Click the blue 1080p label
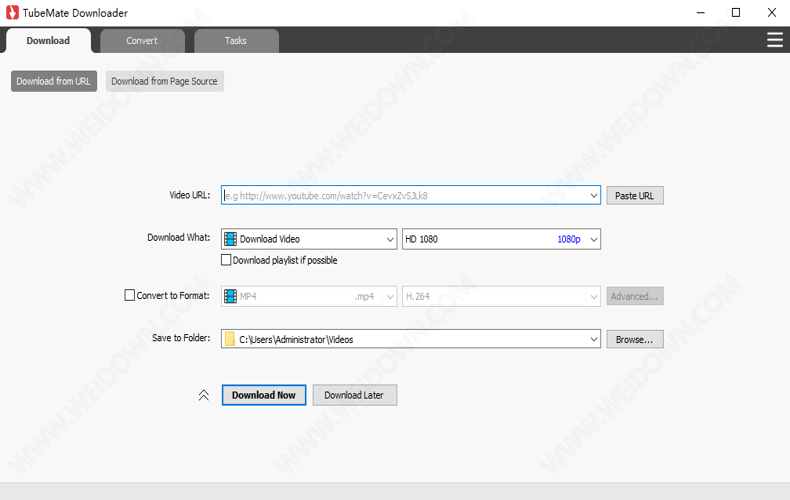The width and height of the screenshot is (790, 500). point(569,239)
